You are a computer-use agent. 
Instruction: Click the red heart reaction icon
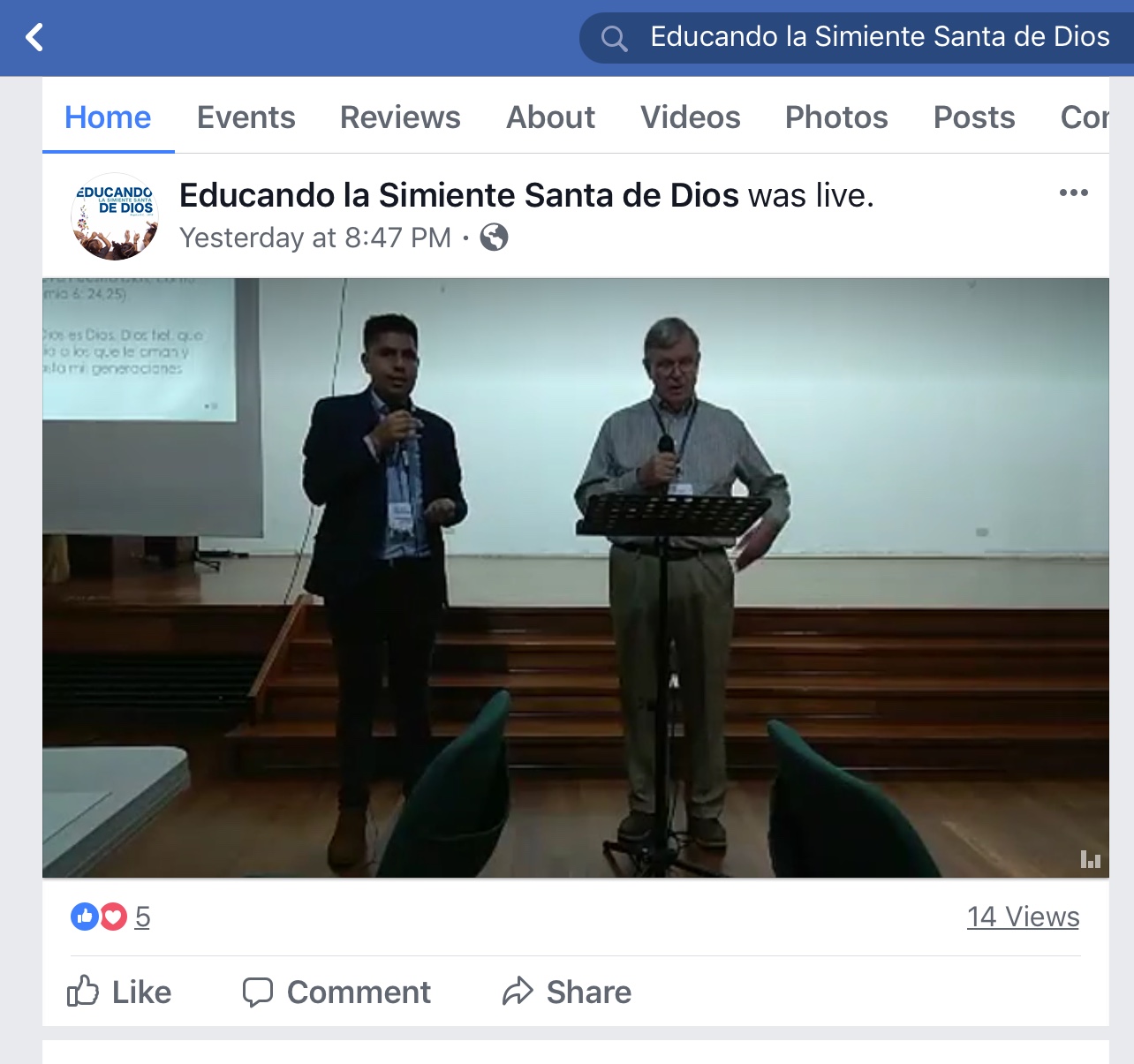(x=113, y=917)
